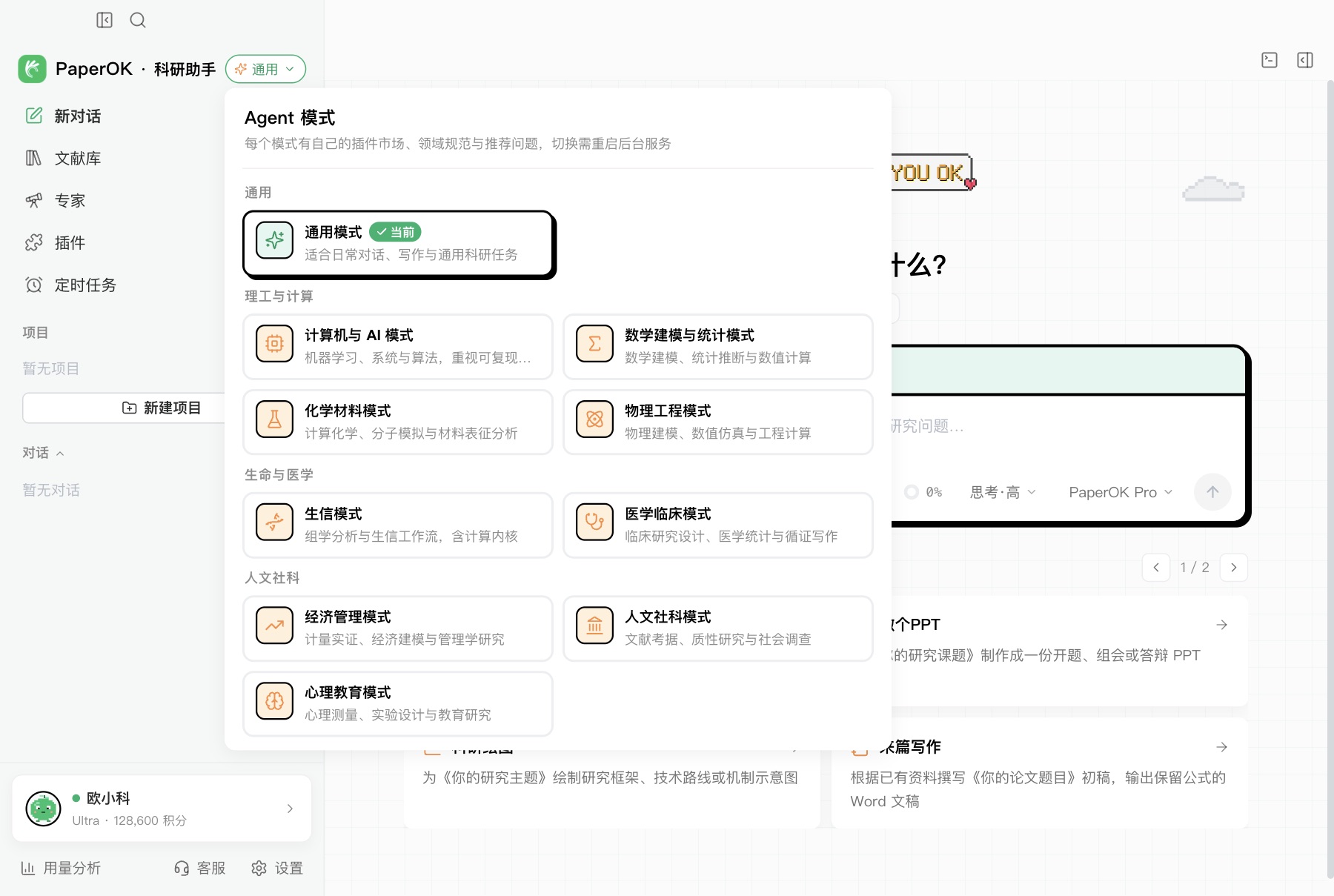Open the PaperOK Pro model dropdown

1121,492
